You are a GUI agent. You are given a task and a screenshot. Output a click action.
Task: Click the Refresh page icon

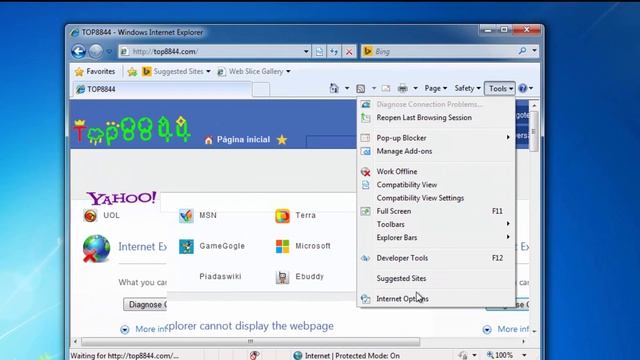coord(334,51)
